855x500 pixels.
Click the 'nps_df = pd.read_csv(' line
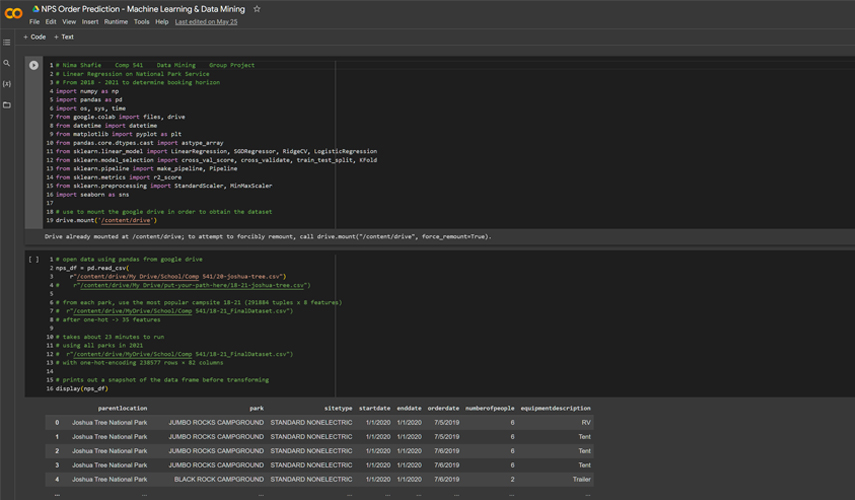tap(92, 268)
